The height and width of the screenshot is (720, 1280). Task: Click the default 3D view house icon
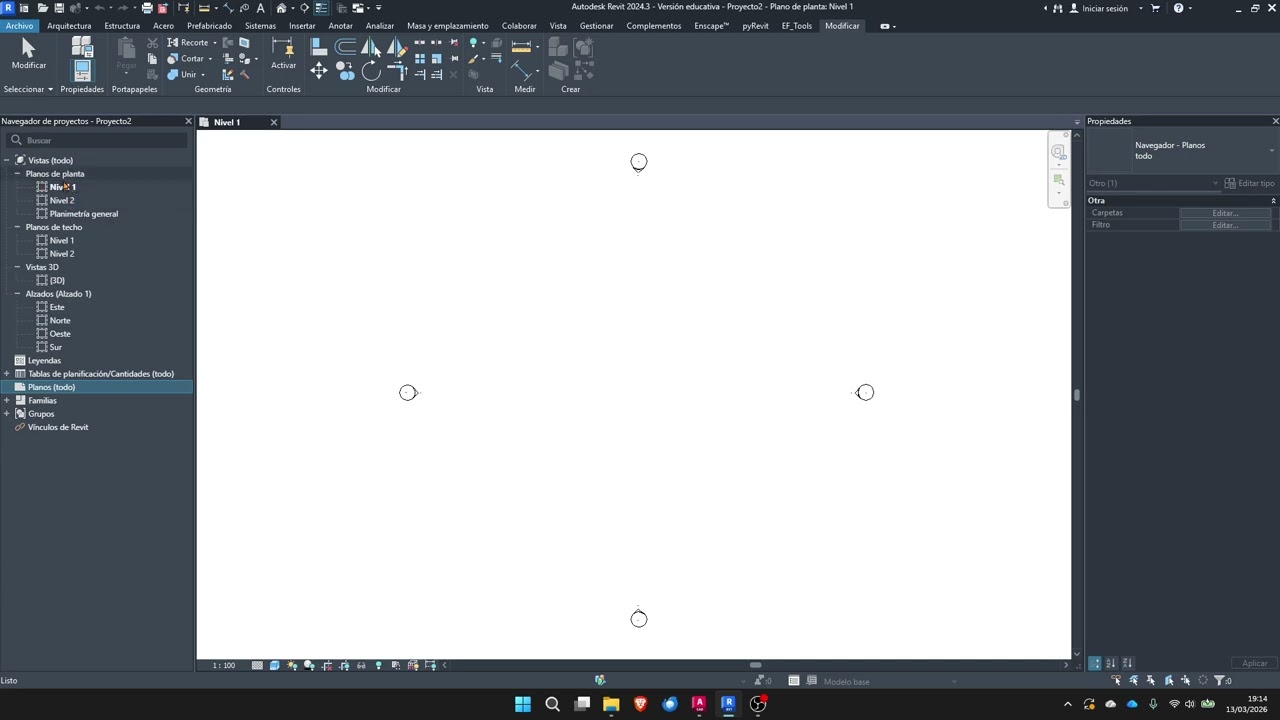(x=282, y=8)
